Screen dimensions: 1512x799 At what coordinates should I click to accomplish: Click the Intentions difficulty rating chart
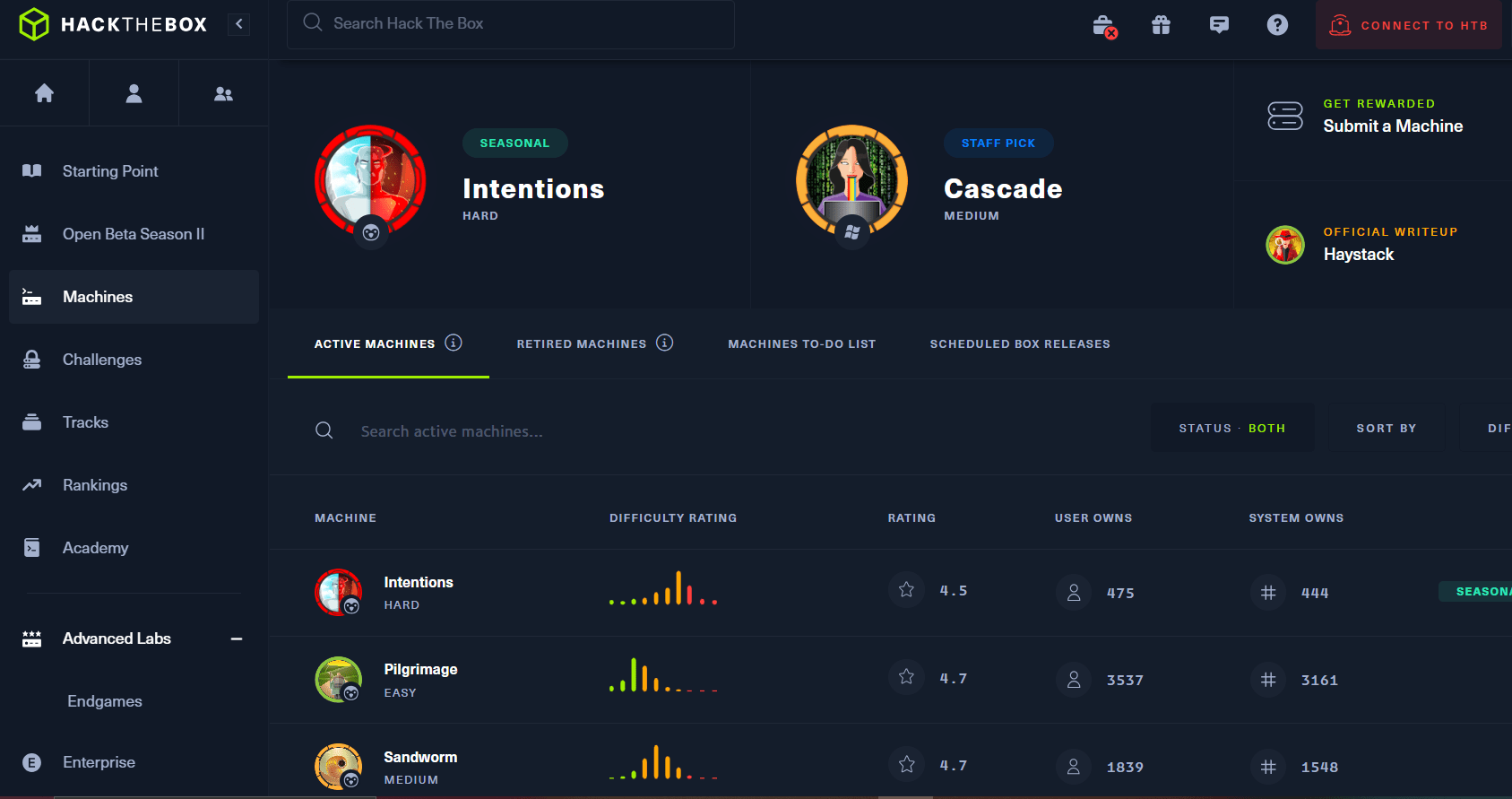[x=663, y=587]
